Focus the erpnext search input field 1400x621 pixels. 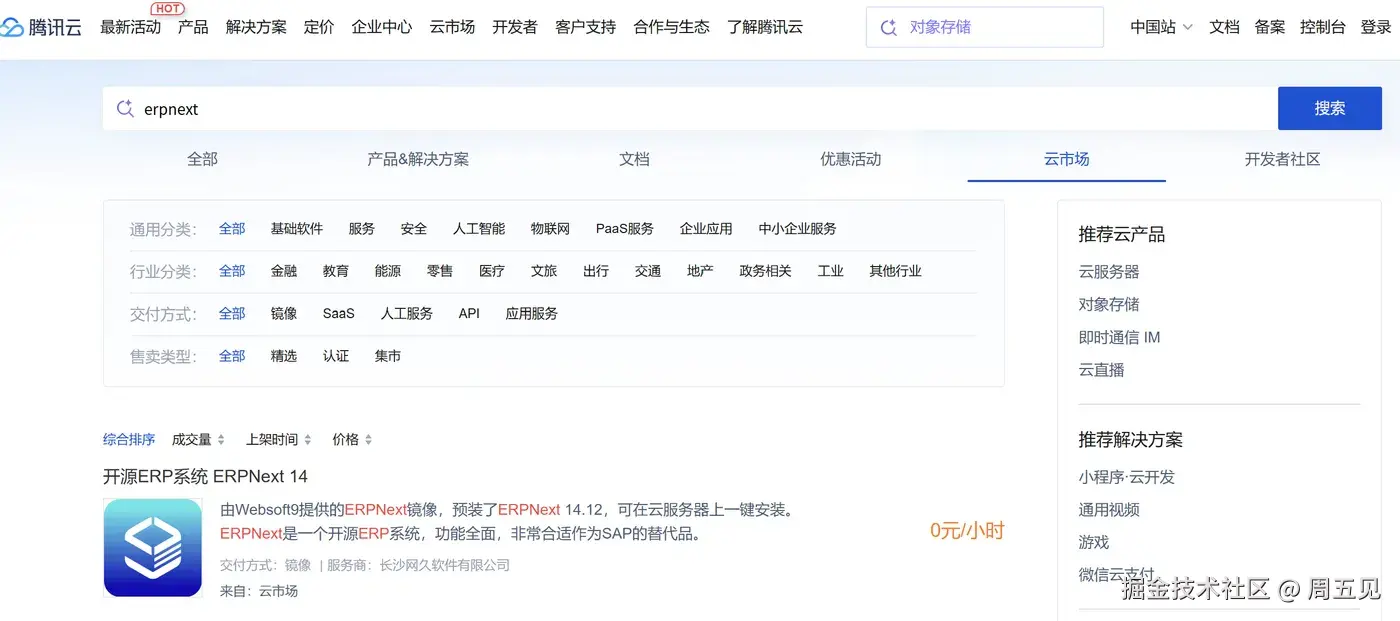[690, 108]
